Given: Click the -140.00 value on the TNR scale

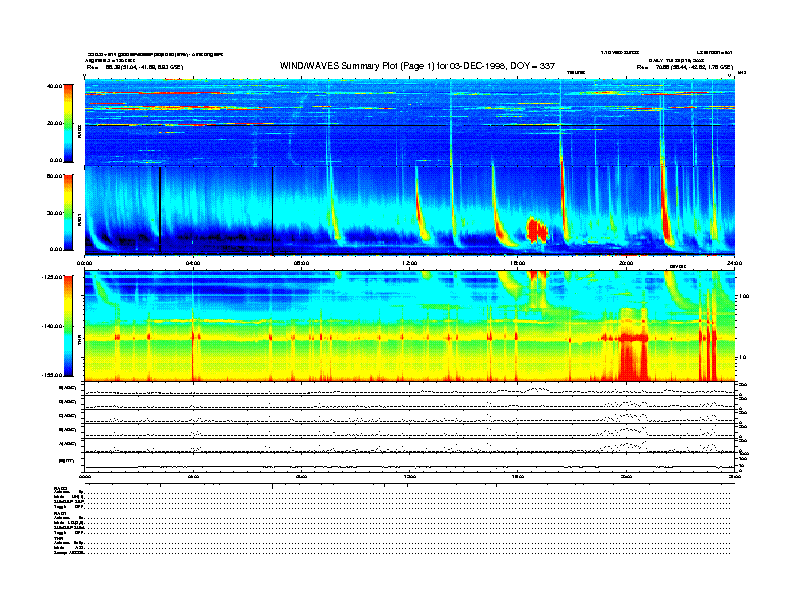Looking at the screenshot, I should pyautogui.click(x=53, y=326).
